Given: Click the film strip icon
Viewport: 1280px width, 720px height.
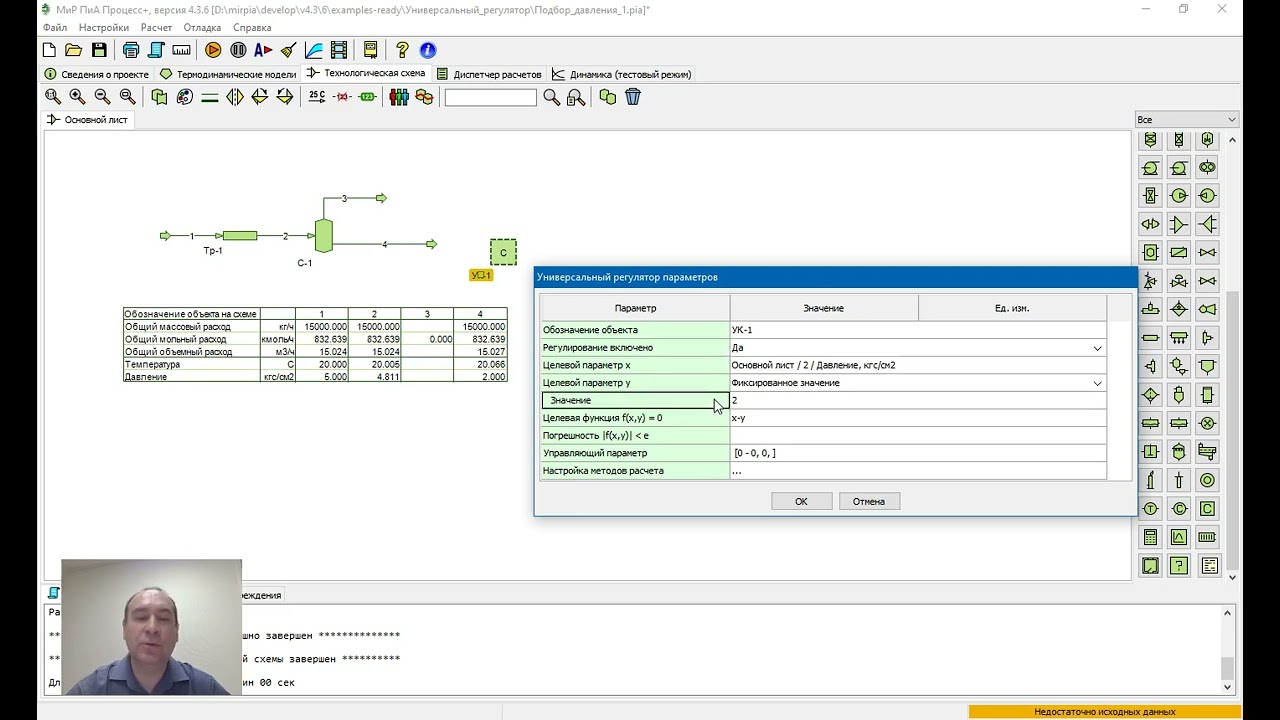Looking at the screenshot, I should (339, 50).
